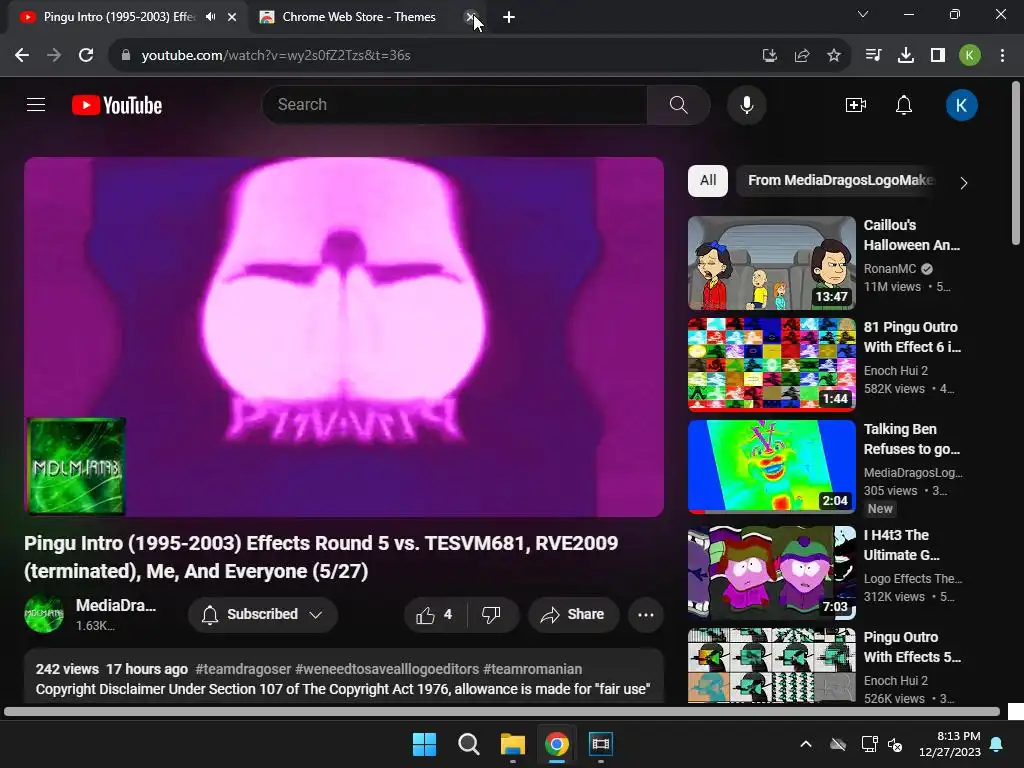1024x768 pixels.
Task: Install app icon in address bar
Action: pos(770,56)
